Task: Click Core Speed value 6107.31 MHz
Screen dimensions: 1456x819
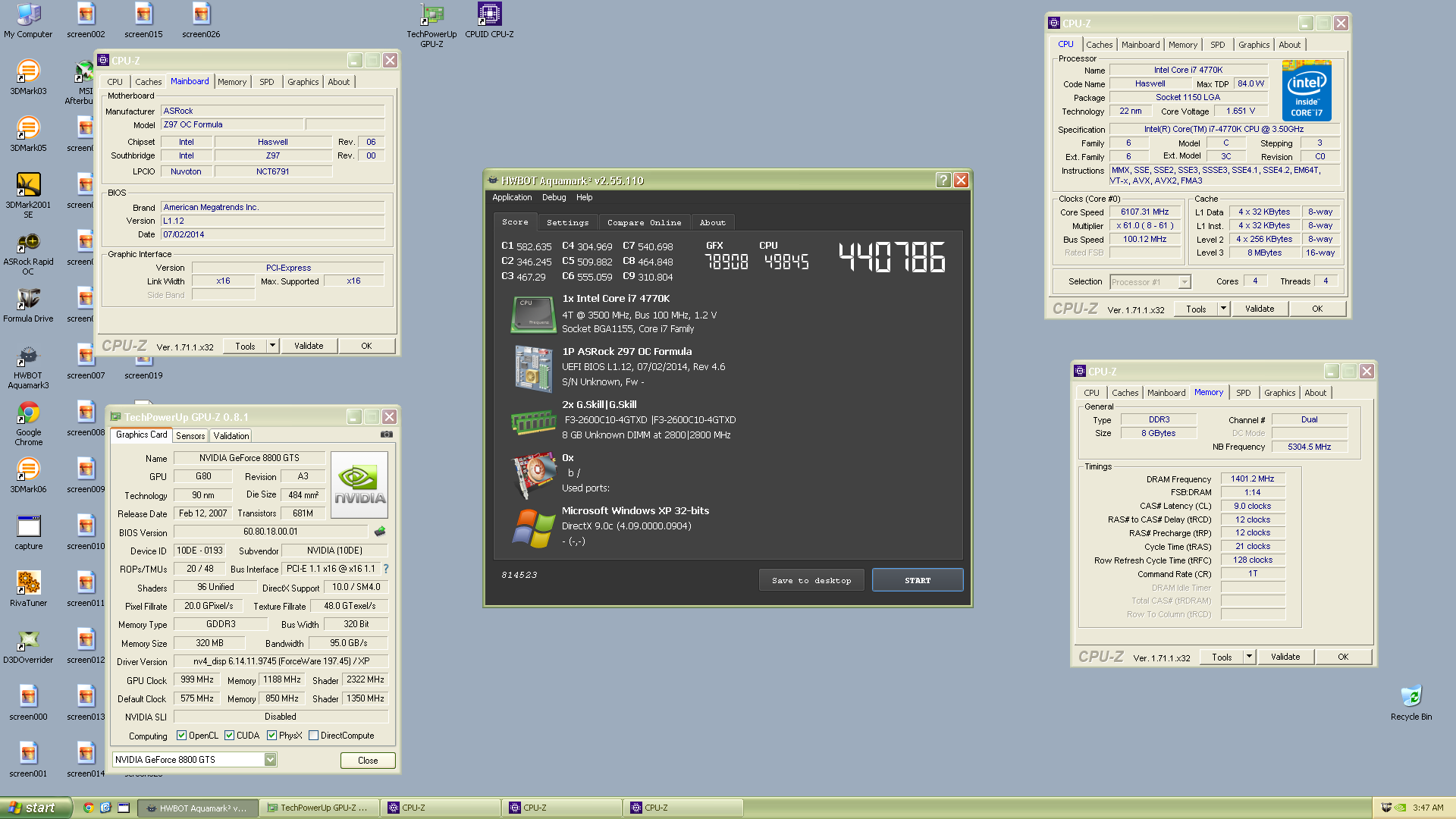Action: pyautogui.click(x=1144, y=212)
